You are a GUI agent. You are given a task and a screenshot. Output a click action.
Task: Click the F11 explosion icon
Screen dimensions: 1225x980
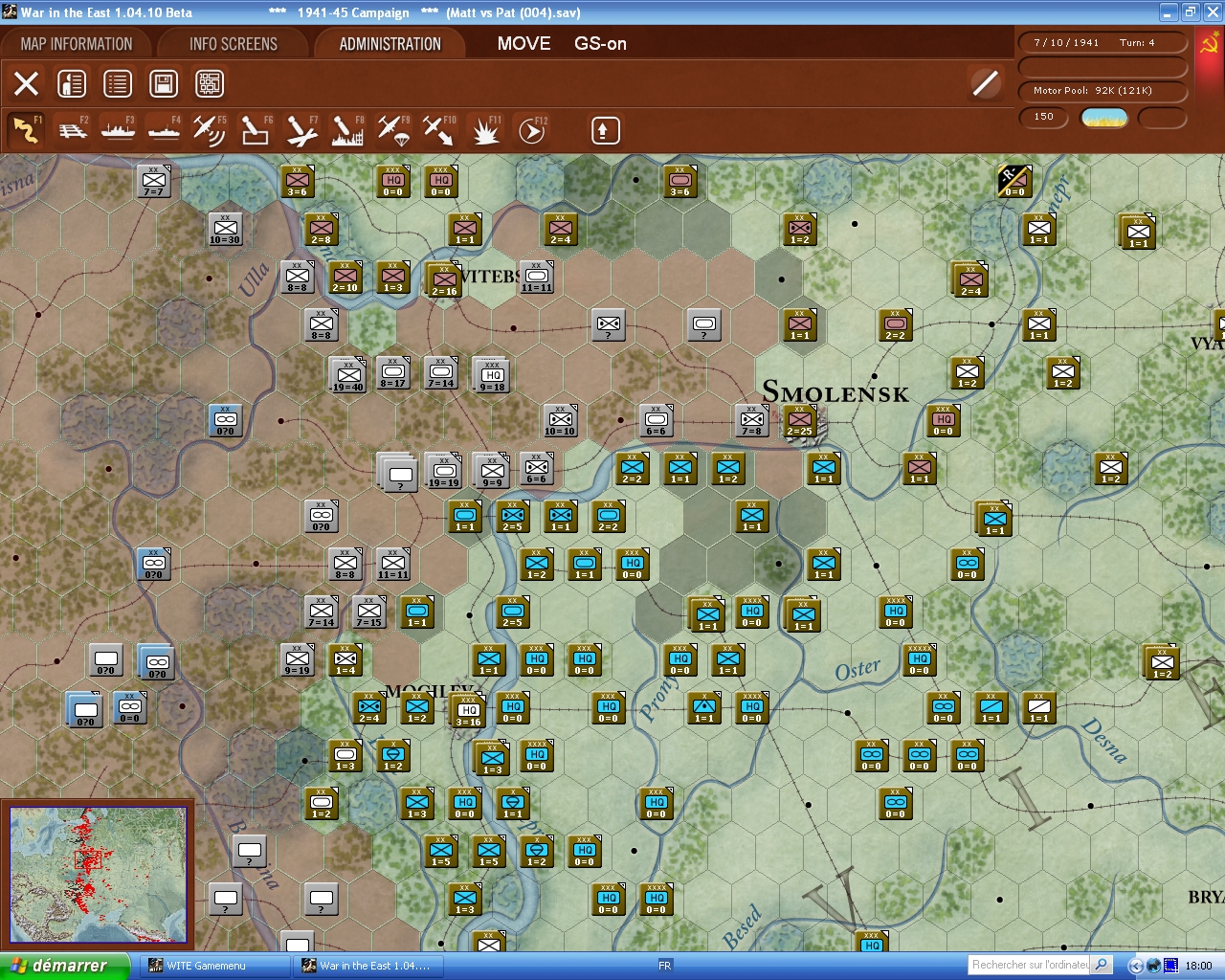485,129
